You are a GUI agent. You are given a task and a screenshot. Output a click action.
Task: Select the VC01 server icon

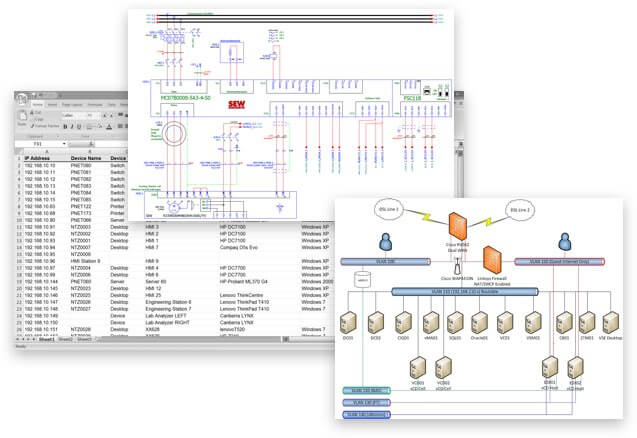505,323
